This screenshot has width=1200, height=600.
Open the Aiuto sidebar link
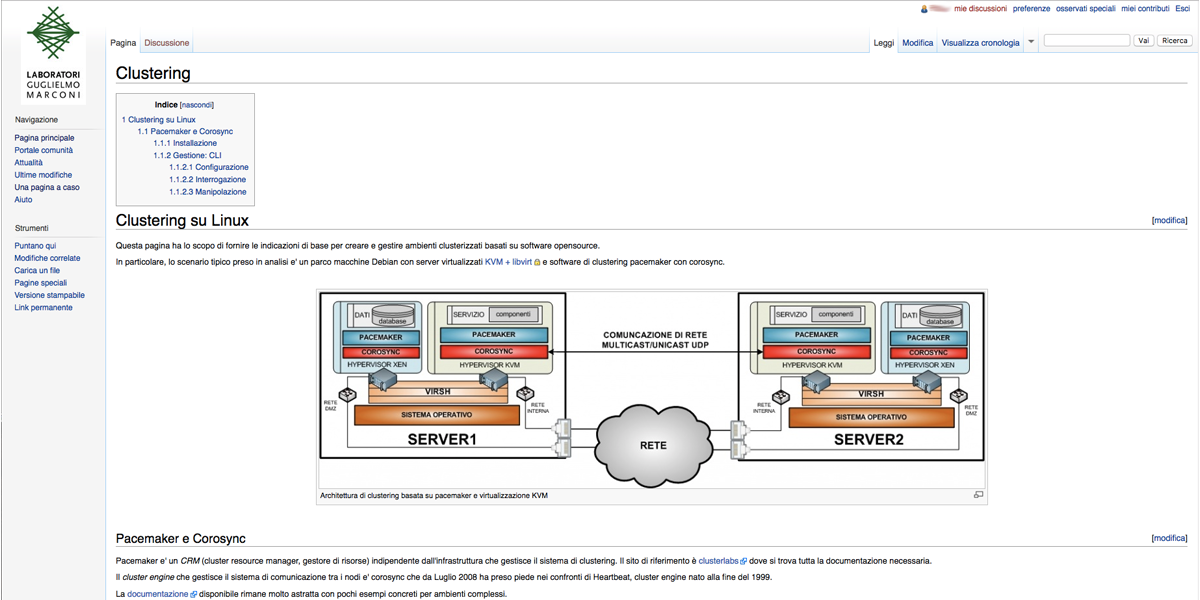point(23,199)
